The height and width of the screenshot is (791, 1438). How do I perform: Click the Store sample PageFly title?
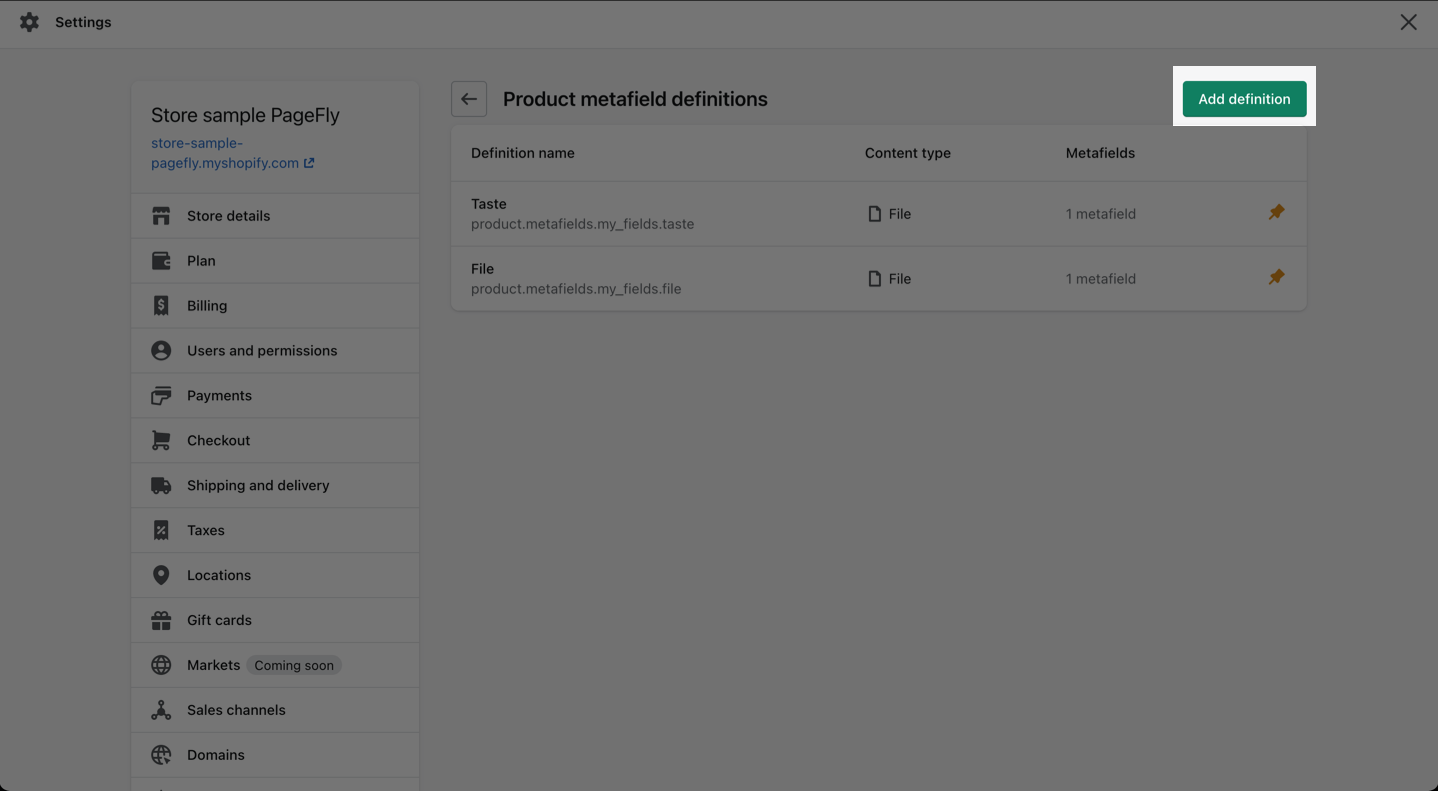[x=245, y=115]
